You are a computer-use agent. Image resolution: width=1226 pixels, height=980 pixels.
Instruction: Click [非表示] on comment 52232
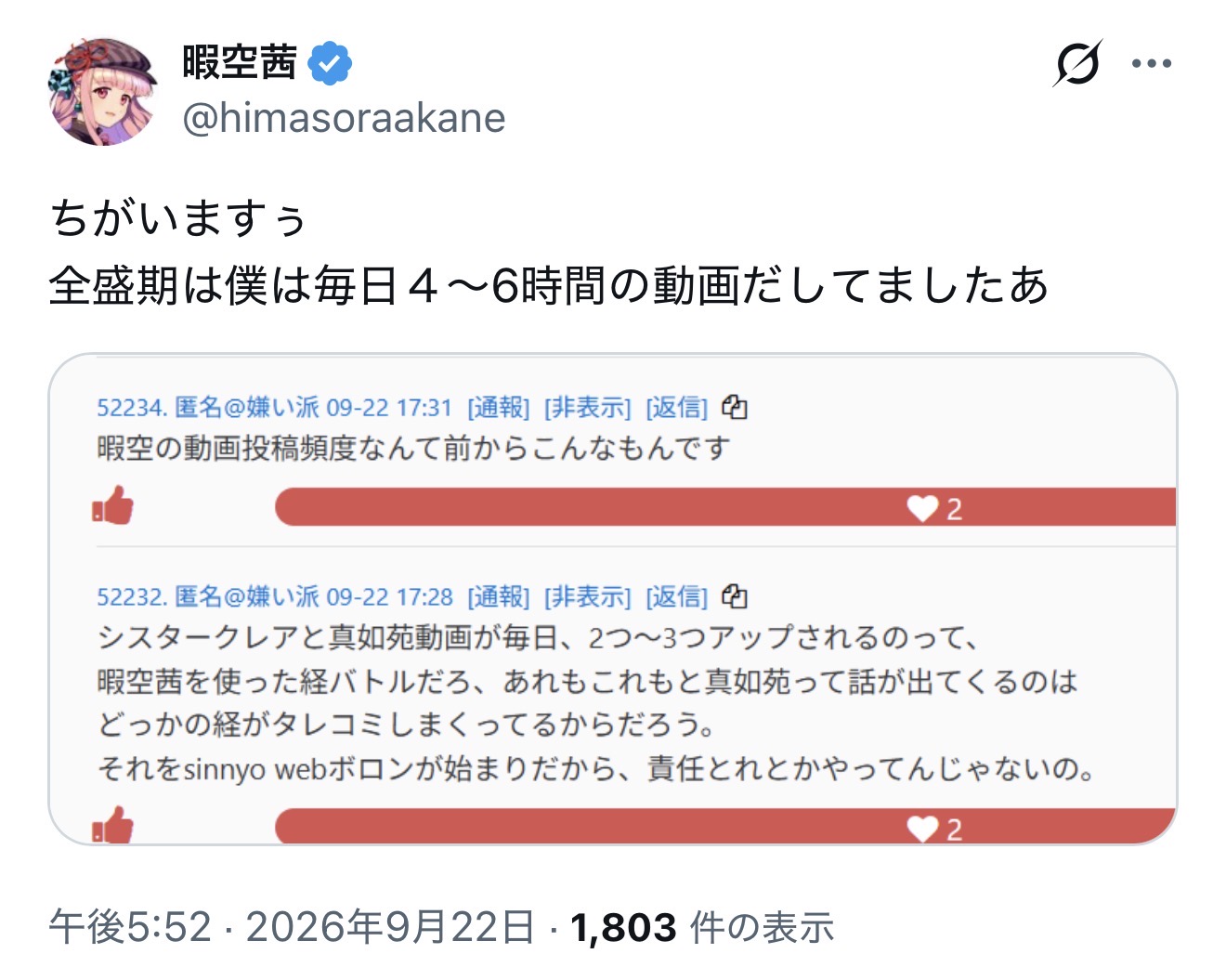587,596
